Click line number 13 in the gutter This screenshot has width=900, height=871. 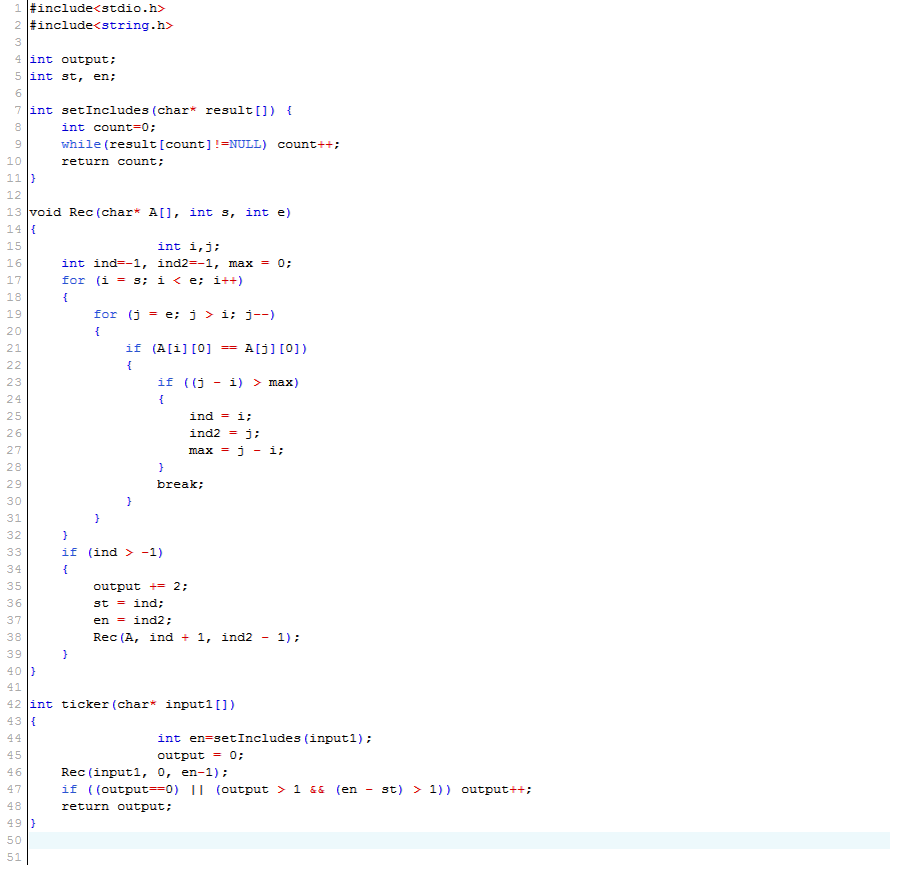point(14,212)
